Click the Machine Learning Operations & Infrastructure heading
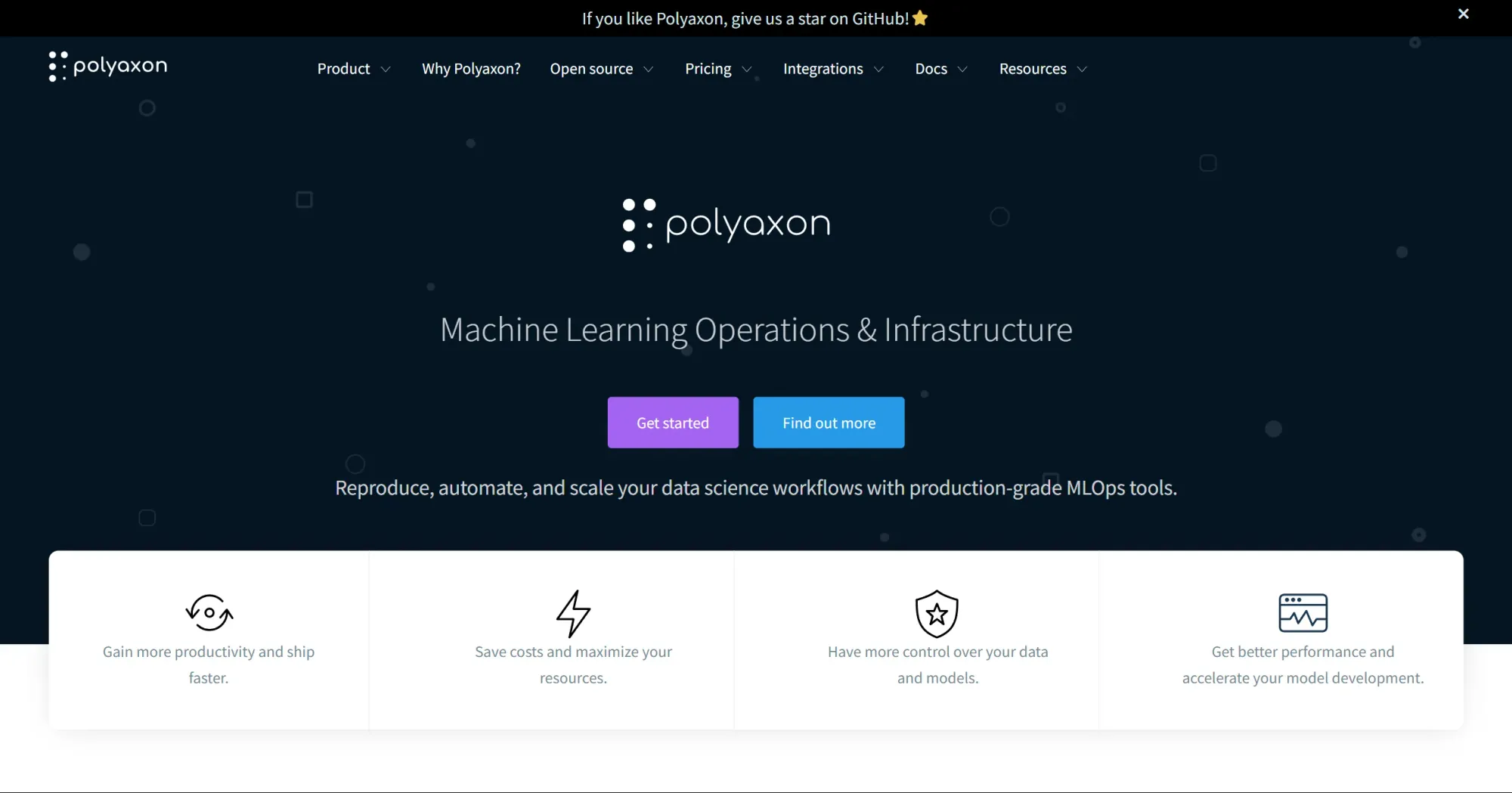Viewport: 1512px width, 793px height. [x=756, y=330]
